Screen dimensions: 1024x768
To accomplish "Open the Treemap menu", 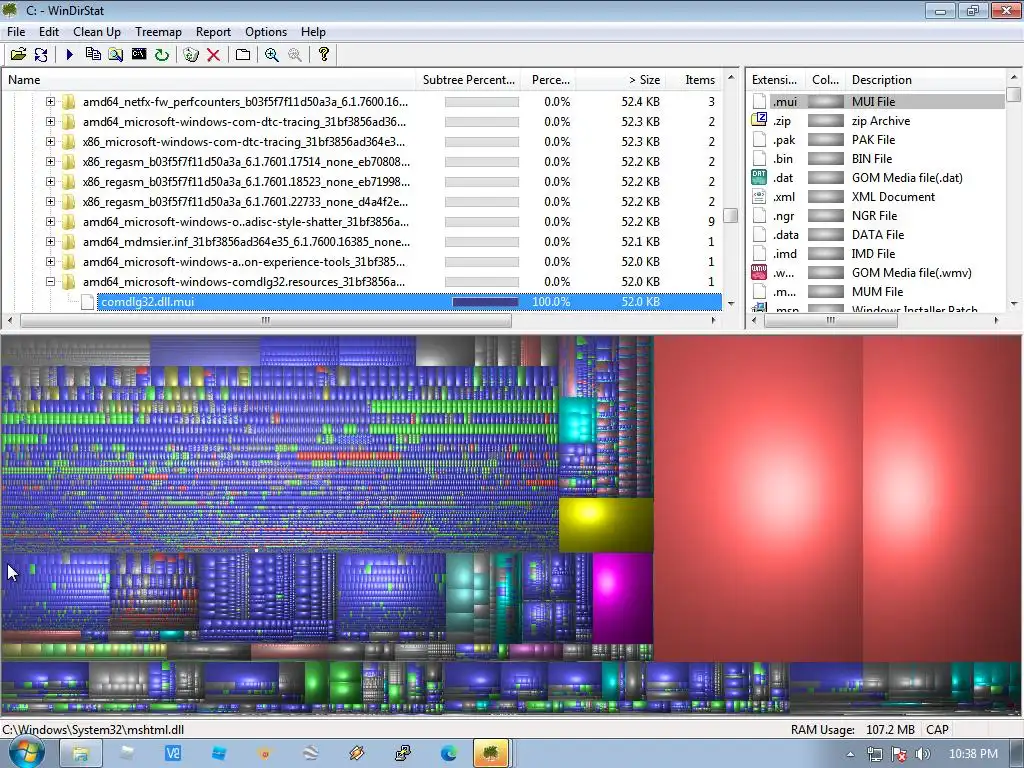I will tap(158, 31).
